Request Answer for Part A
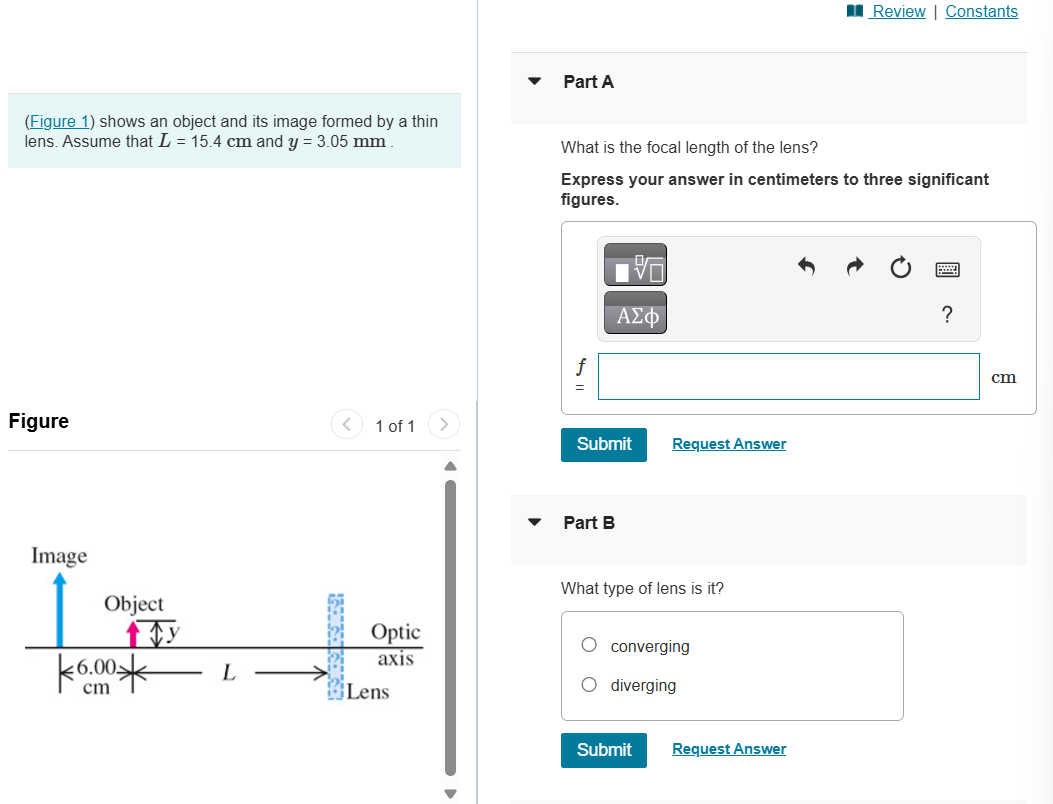 tap(729, 444)
